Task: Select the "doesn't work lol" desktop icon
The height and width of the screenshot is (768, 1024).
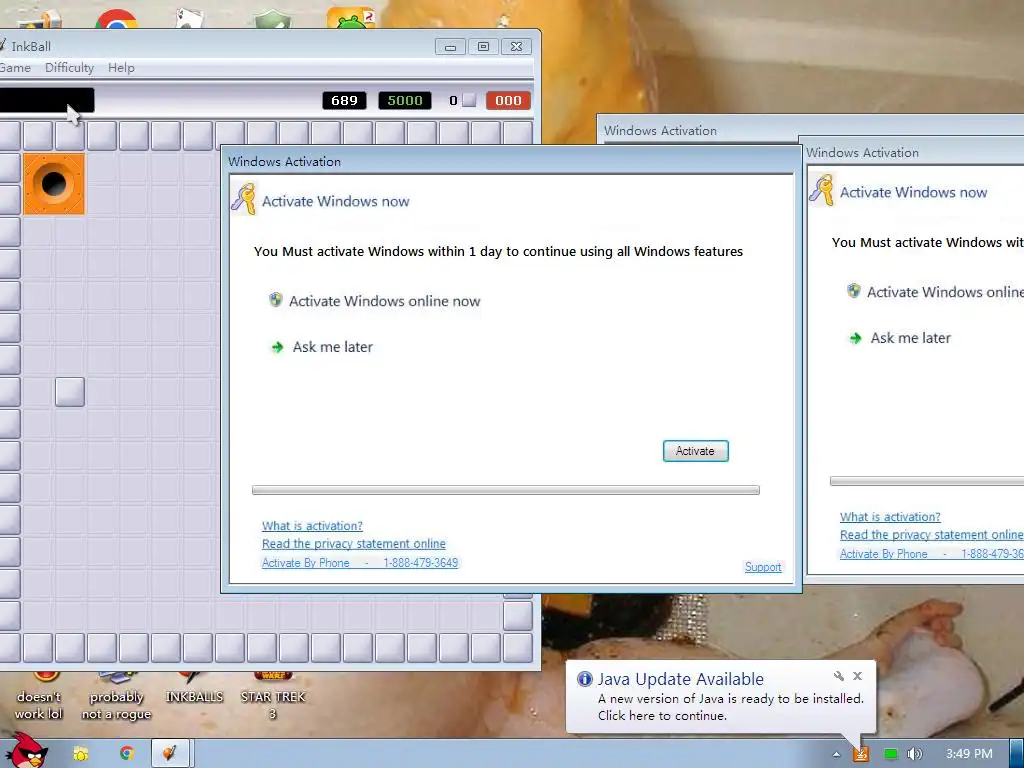Action: [x=39, y=697]
